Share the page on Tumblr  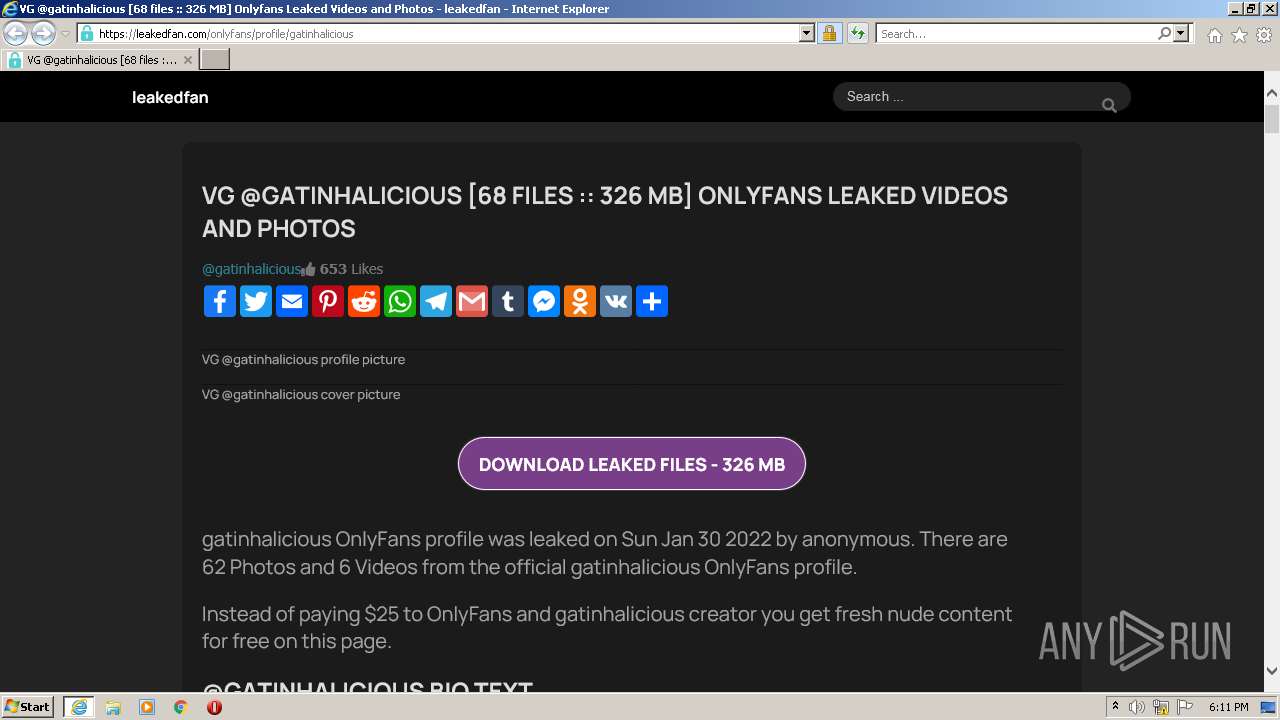(508, 301)
